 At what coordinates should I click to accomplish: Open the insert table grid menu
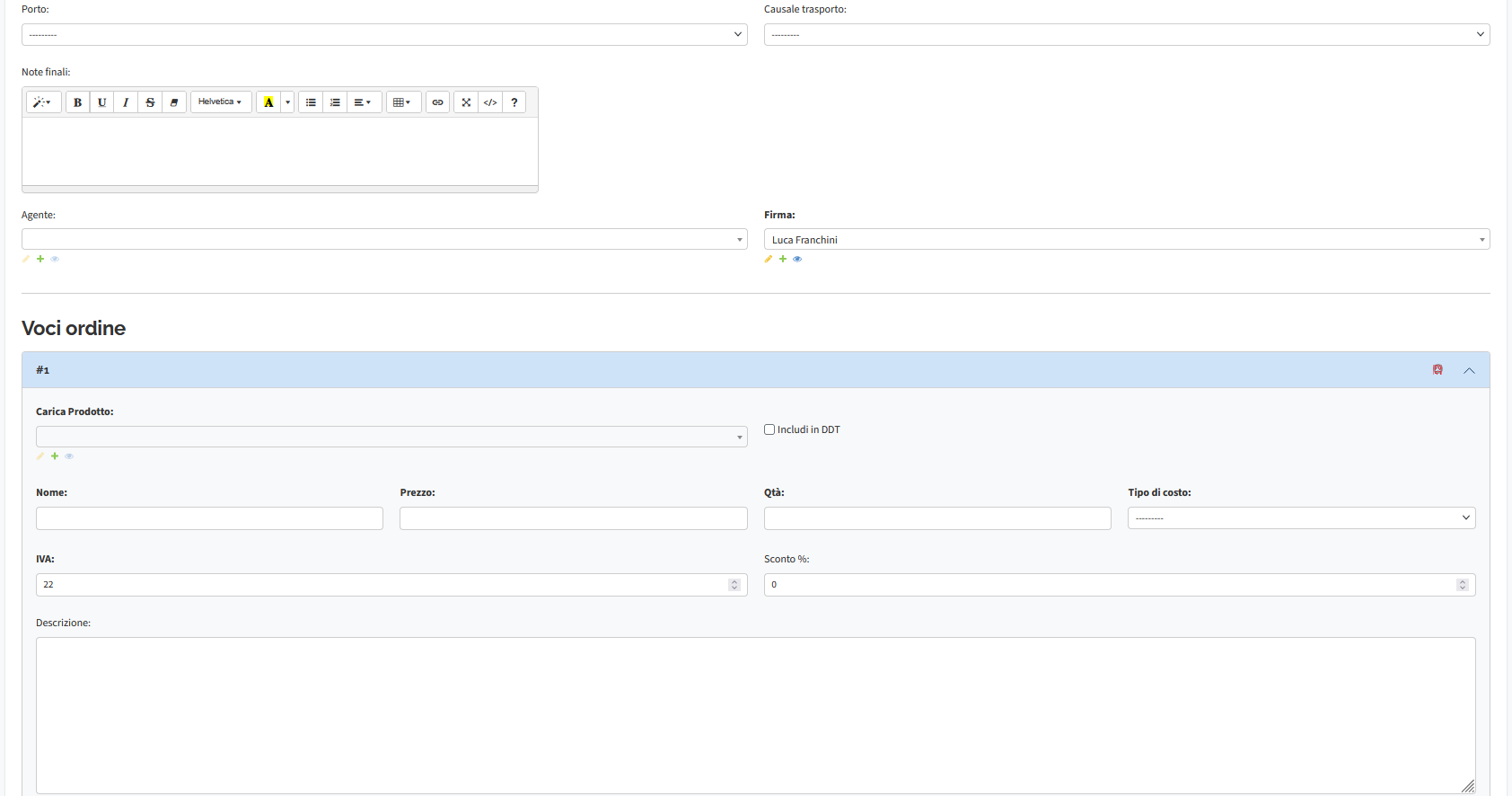click(404, 102)
